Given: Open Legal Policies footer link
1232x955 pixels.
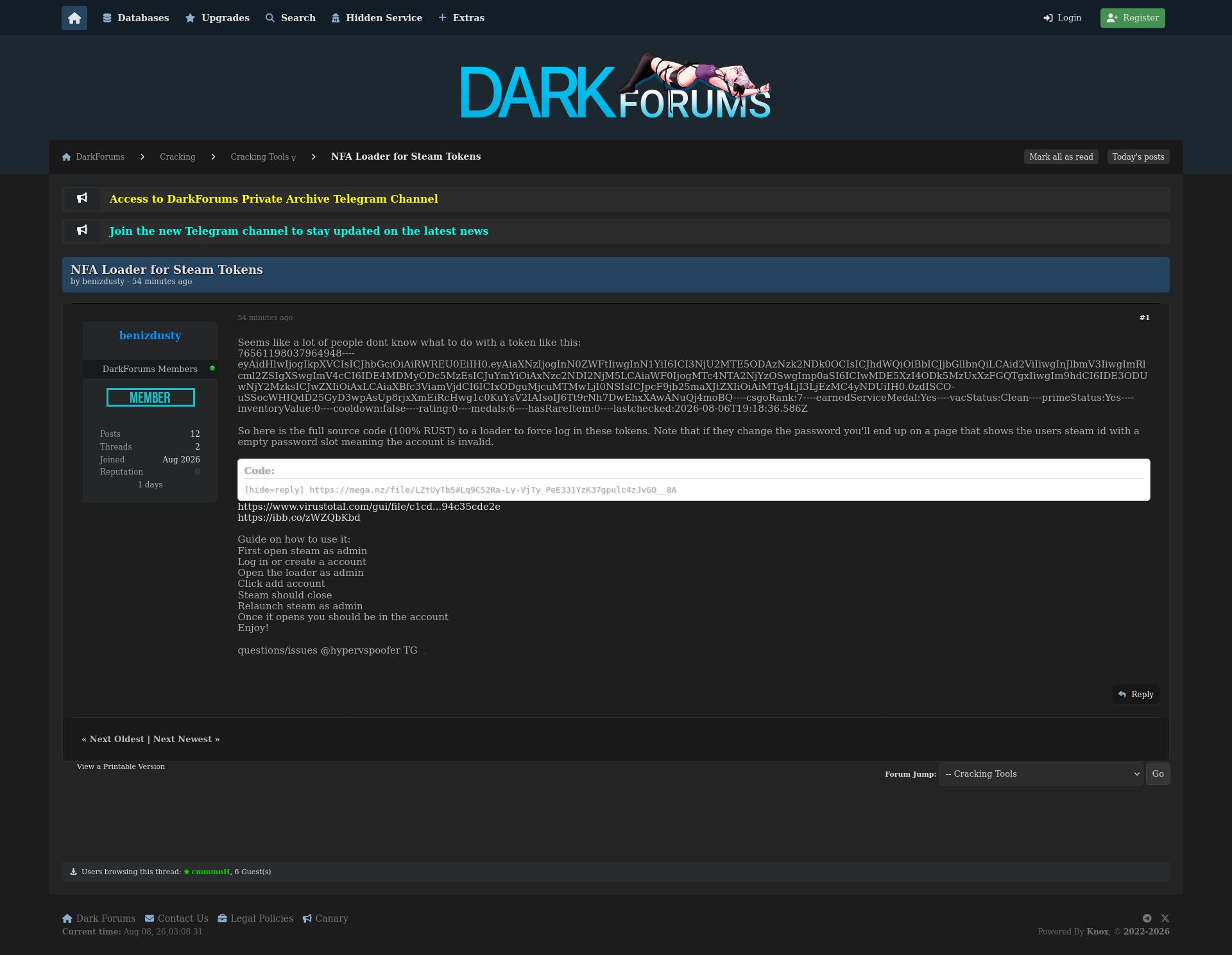Looking at the screenshot, I should (255, 918).
